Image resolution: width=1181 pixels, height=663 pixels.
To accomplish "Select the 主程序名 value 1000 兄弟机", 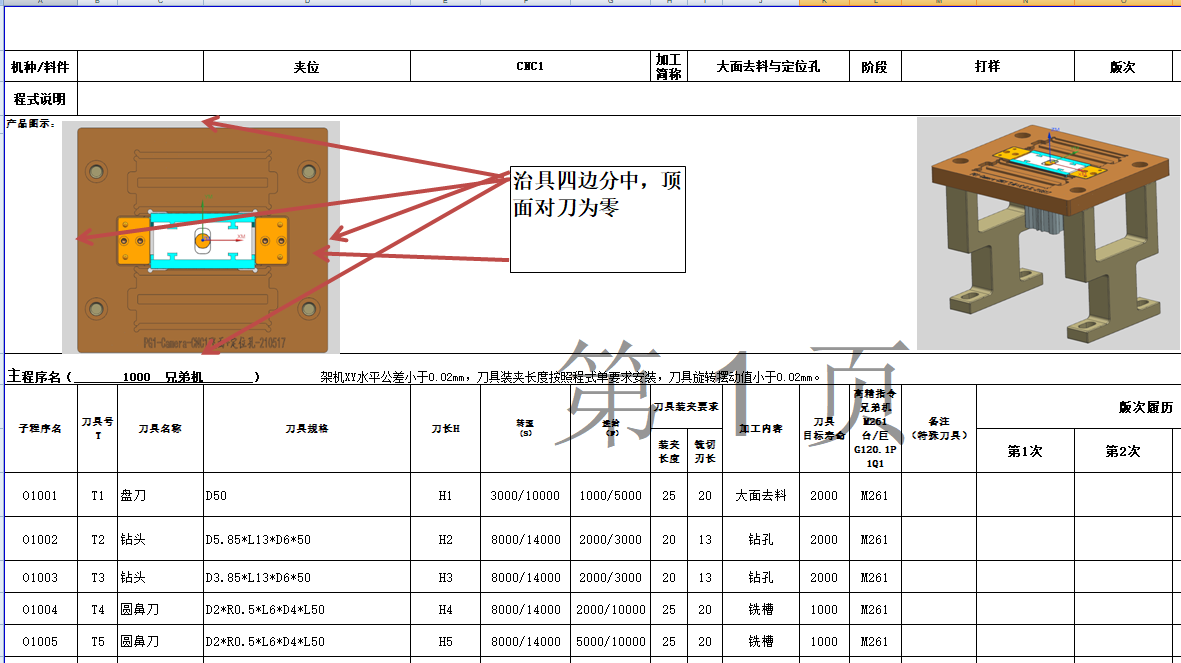I will click(160, 371).
